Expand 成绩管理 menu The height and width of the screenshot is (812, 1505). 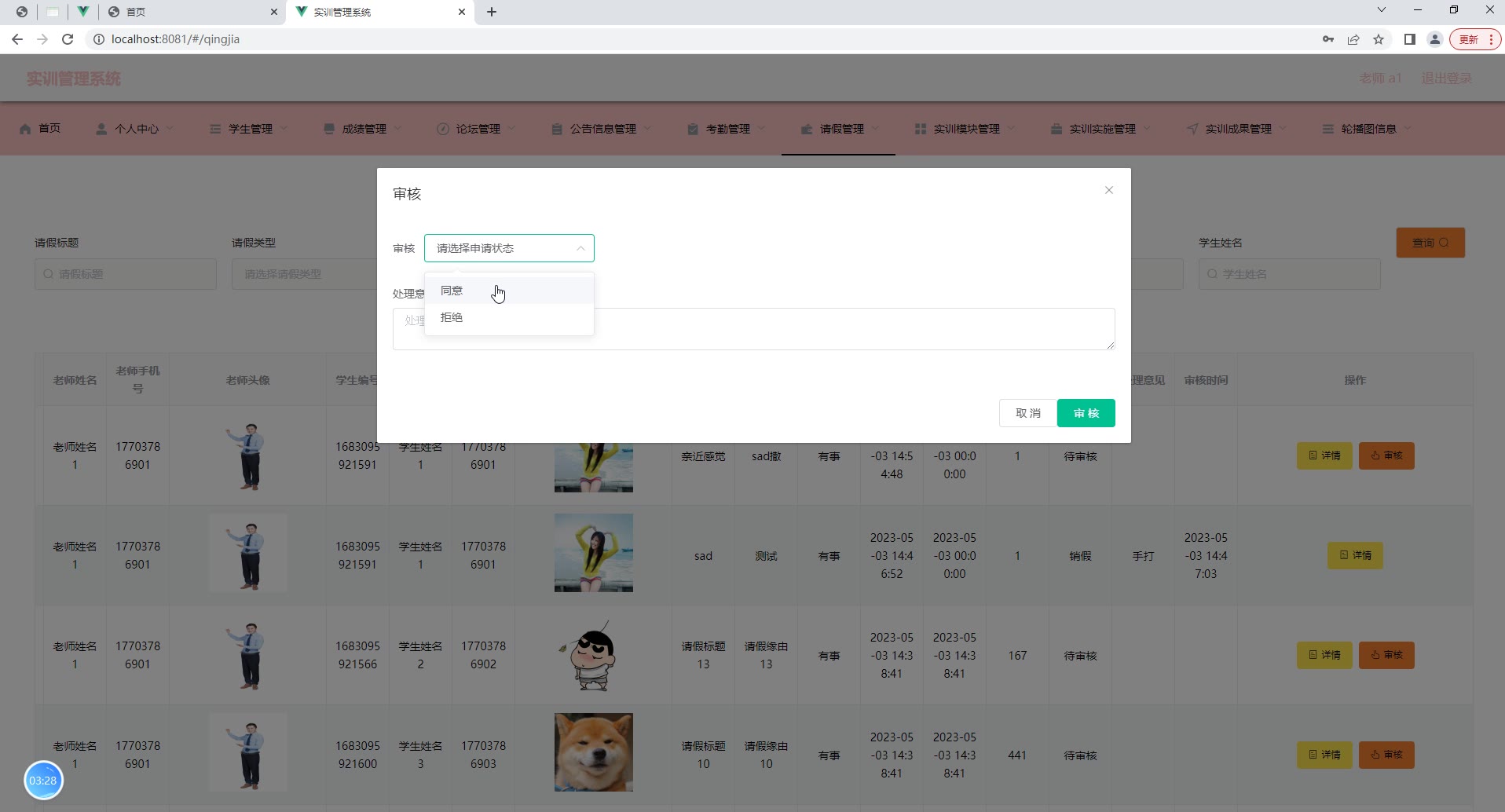click(x=364, y=129)
